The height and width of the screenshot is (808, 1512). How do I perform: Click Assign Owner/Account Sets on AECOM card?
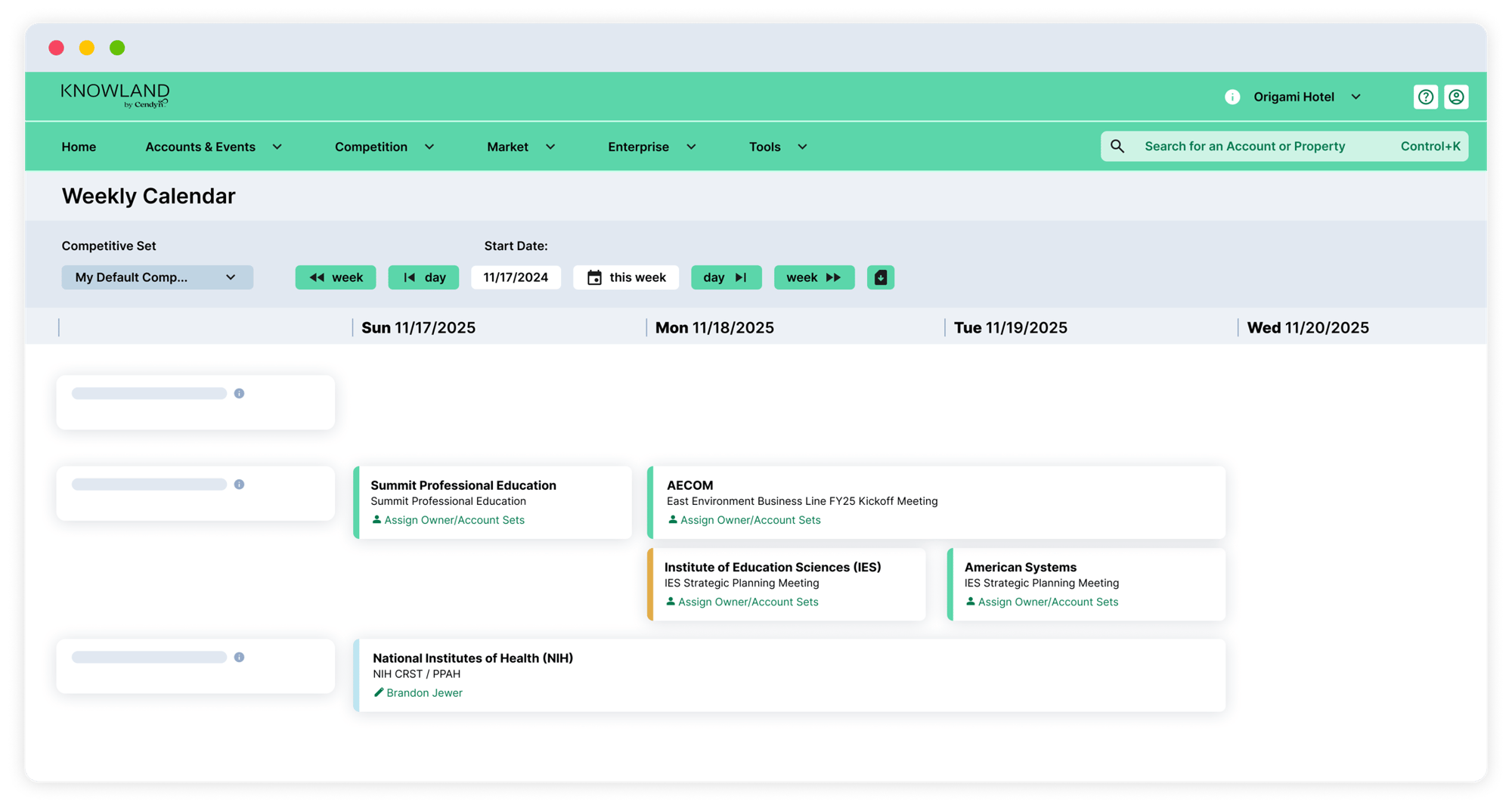(x=750, y=520)
